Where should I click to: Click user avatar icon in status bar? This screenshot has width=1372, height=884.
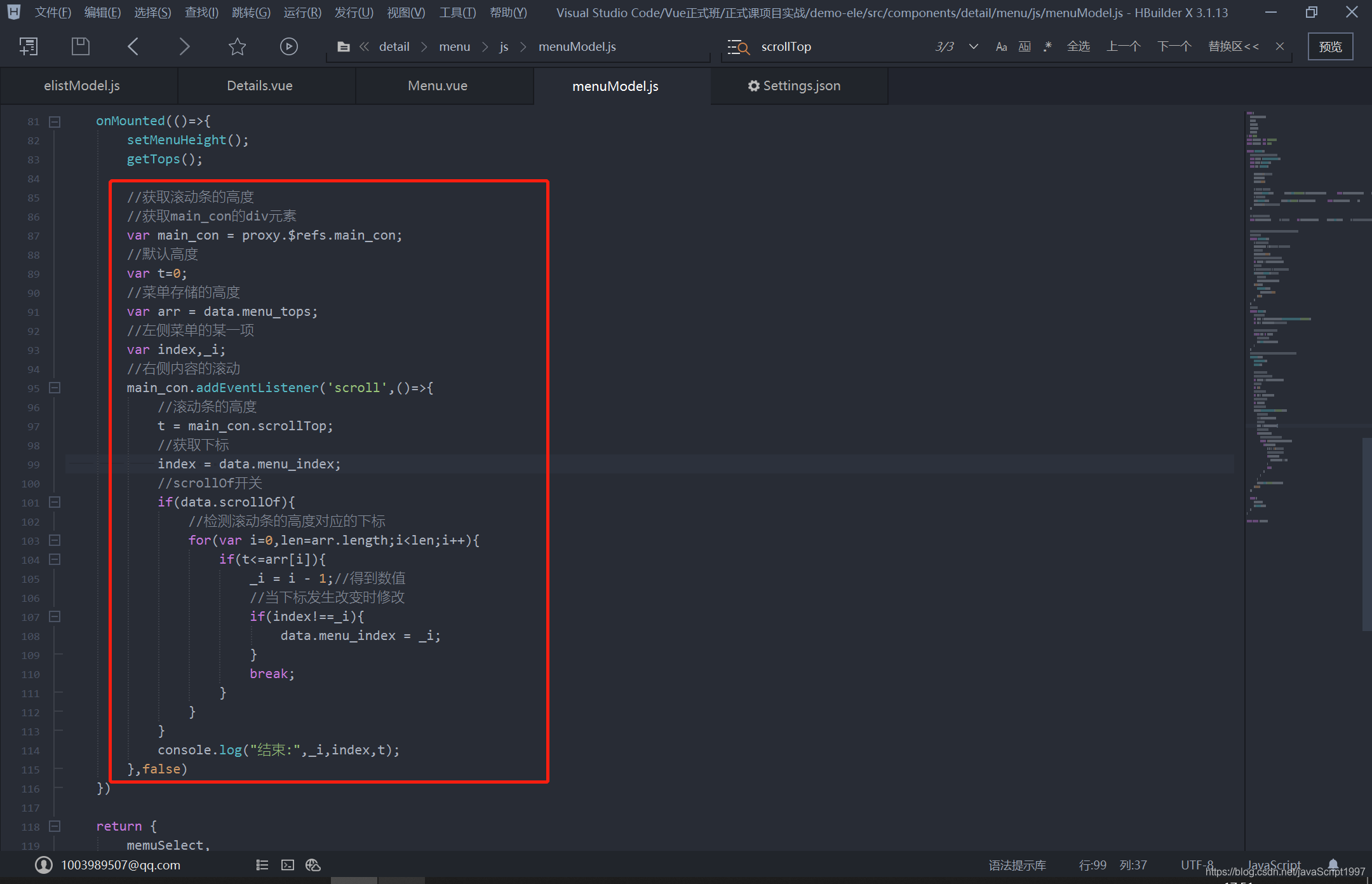coord(44,865)
